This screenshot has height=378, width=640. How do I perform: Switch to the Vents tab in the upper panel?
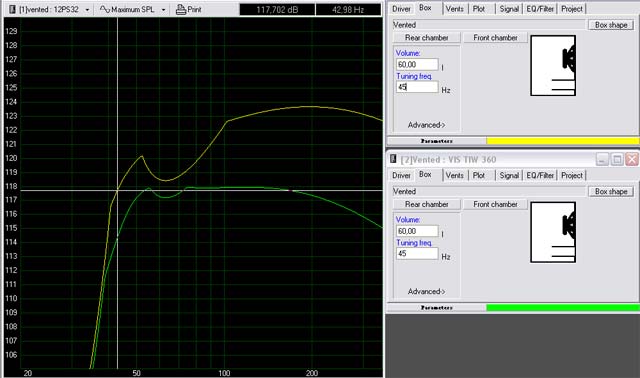(454, 9)
